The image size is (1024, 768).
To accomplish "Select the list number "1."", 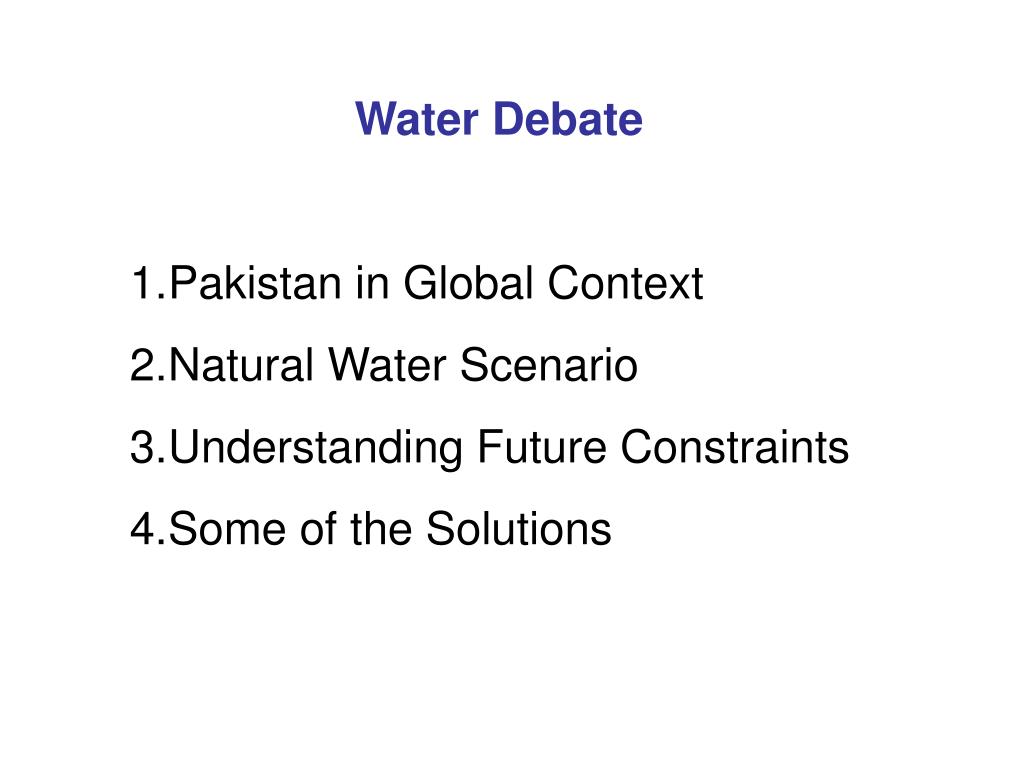I will pyautogui.click(x=148, y=283).
